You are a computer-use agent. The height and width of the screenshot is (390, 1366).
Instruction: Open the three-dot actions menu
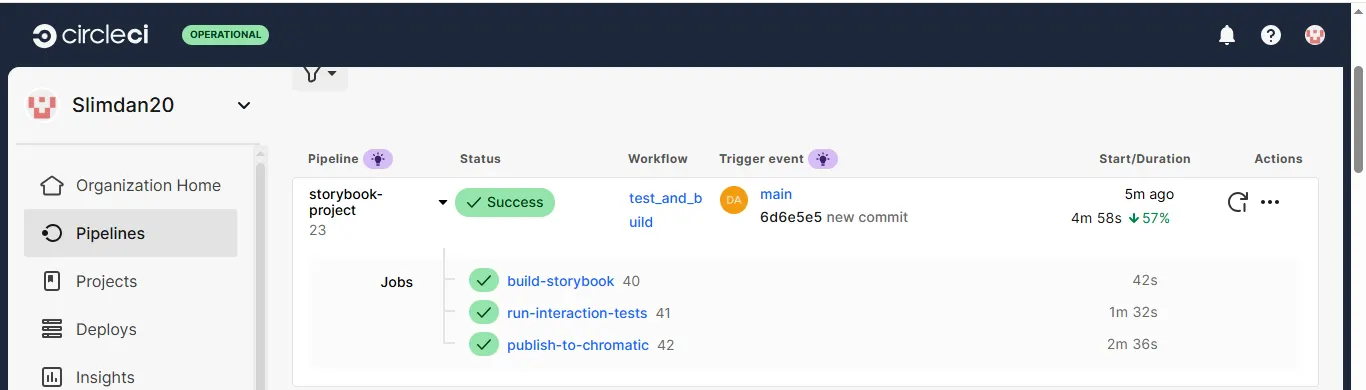point(1270,202)
